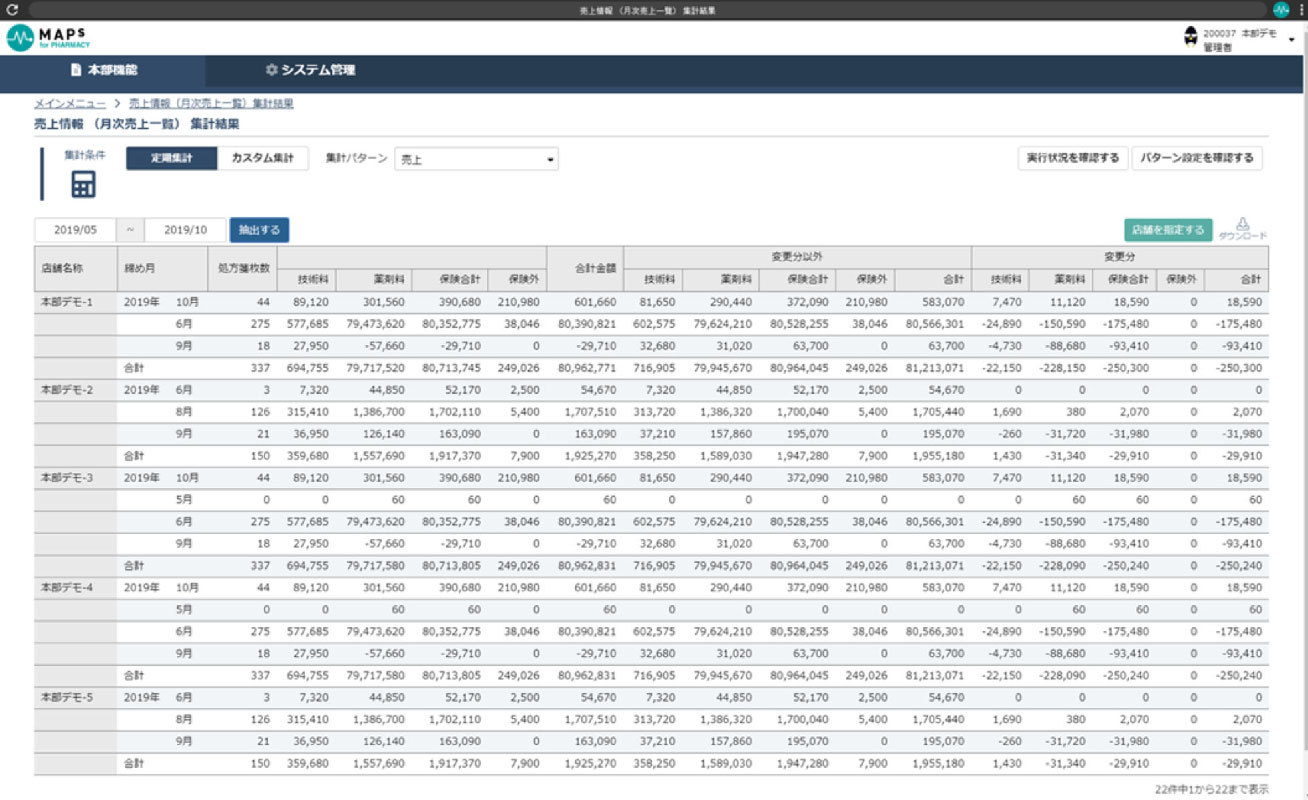
Task: Click the 店舗名称 column header
Action: (x=75, y=269)
